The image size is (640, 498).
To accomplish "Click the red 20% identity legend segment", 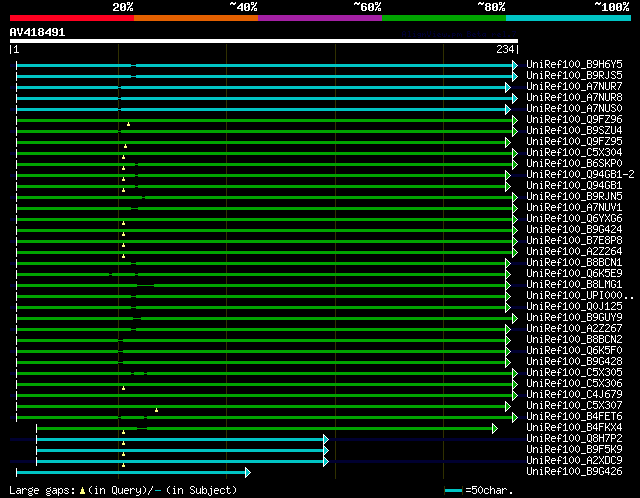I will [x=72, y=18].
